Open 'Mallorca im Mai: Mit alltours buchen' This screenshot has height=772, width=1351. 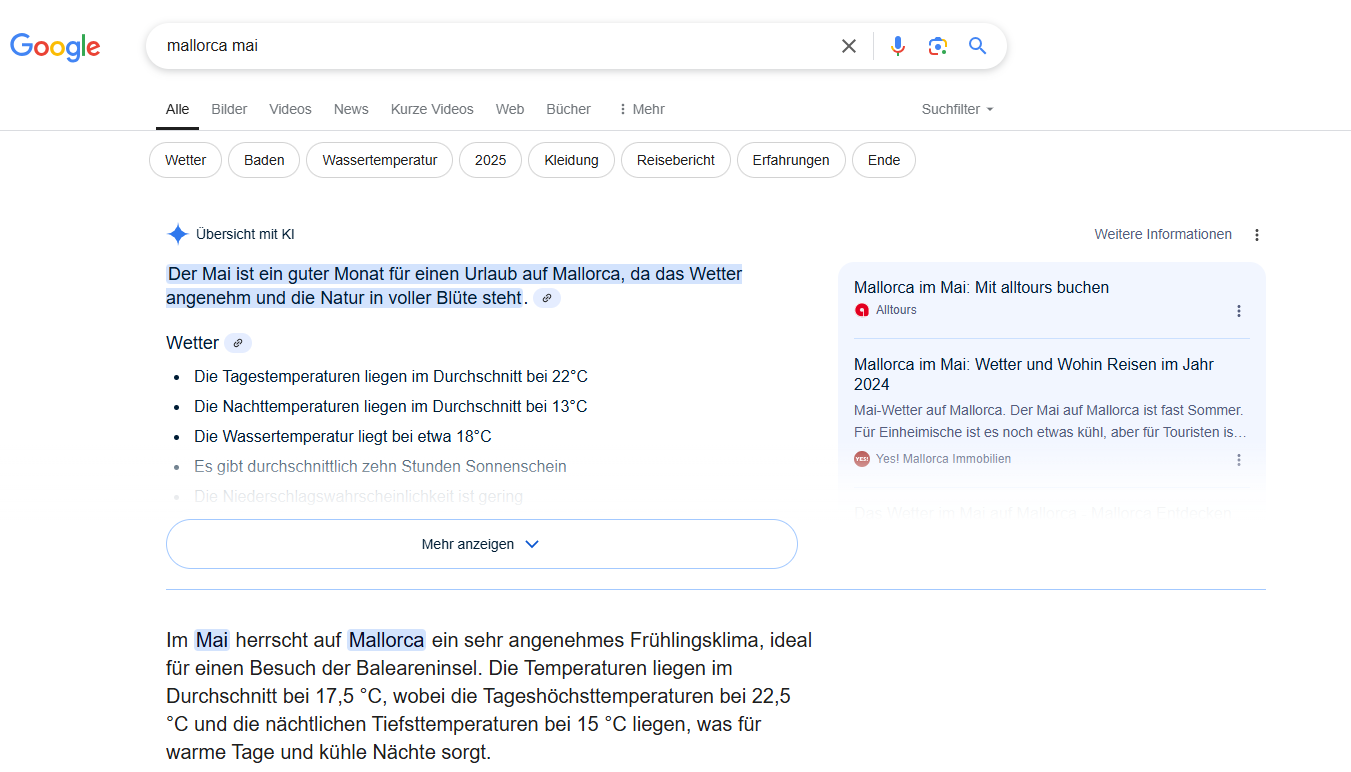coord(981,287)
